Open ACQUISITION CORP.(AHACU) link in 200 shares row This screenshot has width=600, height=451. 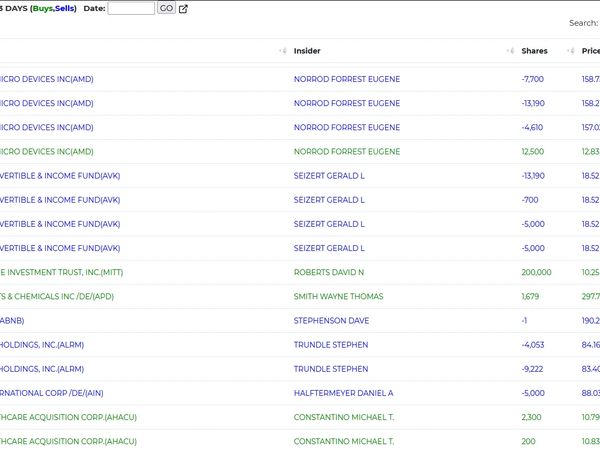[x=68, y=441]
